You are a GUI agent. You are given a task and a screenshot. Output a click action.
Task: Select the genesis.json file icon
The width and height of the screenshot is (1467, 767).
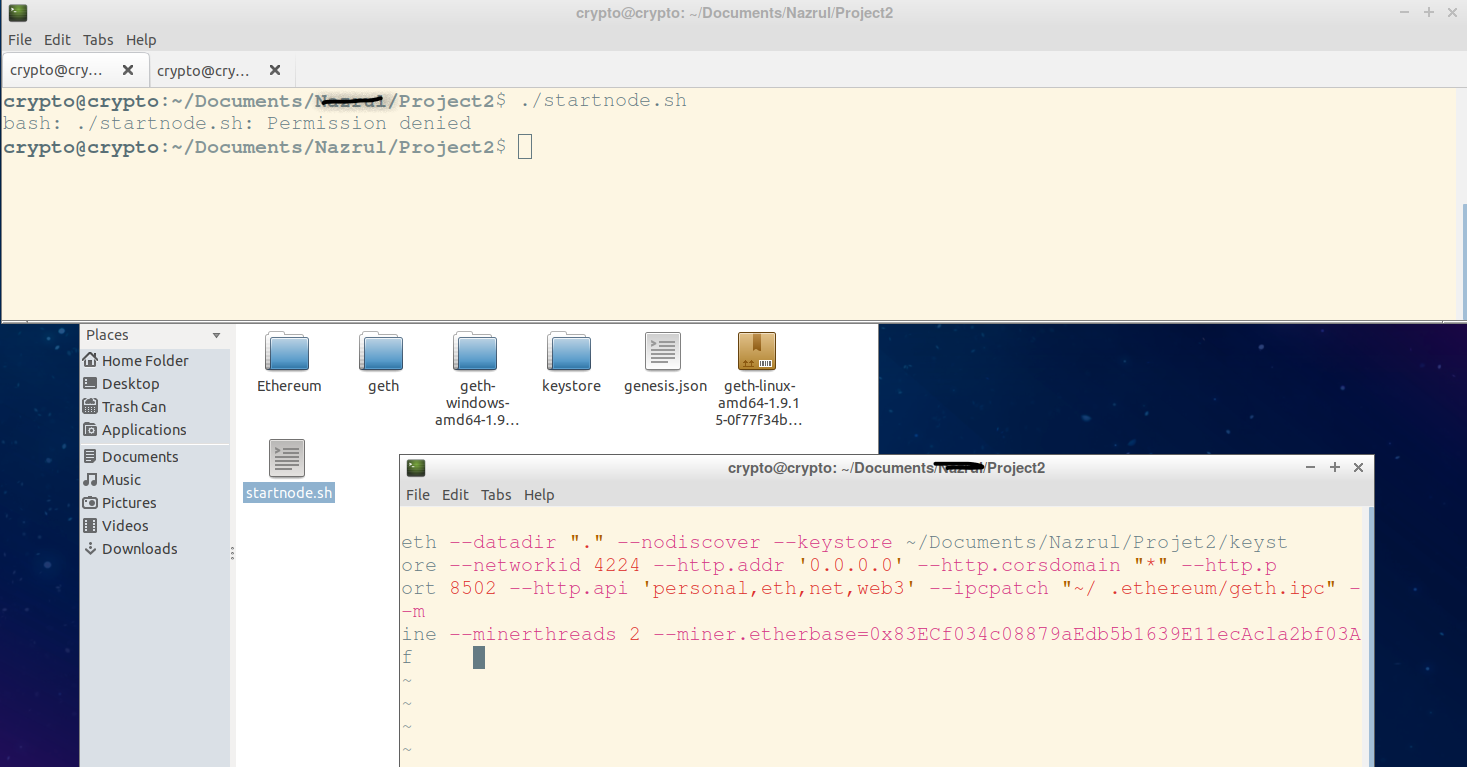pyautogui.click(x=663, y=351)
